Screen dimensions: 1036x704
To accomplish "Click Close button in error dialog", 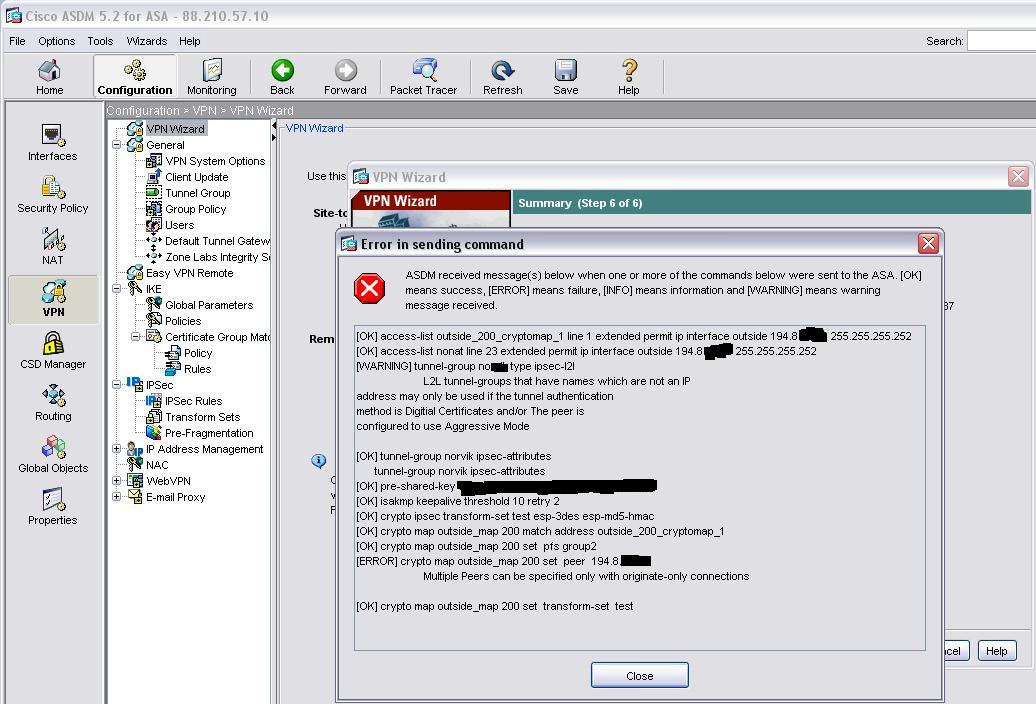I will [640, 676].
